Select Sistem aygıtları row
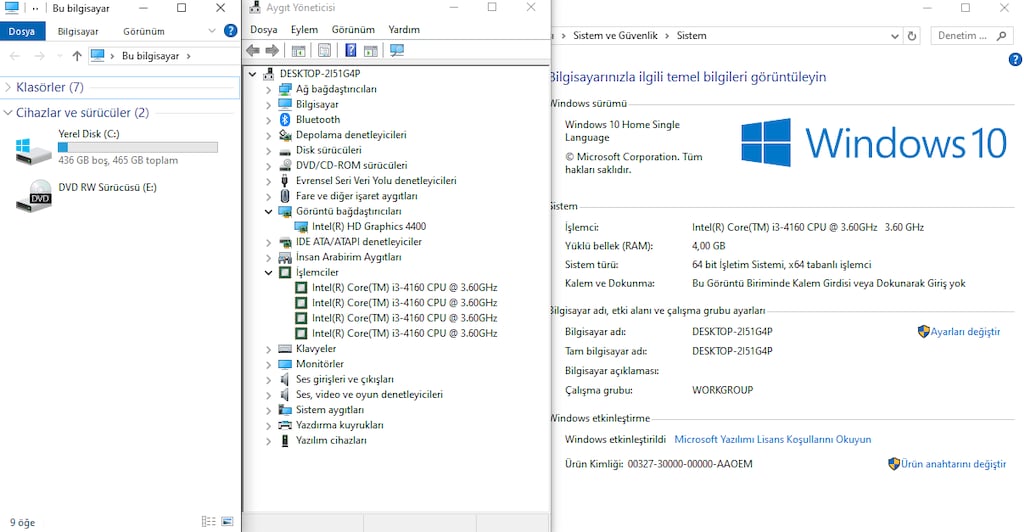 (330, 410)
